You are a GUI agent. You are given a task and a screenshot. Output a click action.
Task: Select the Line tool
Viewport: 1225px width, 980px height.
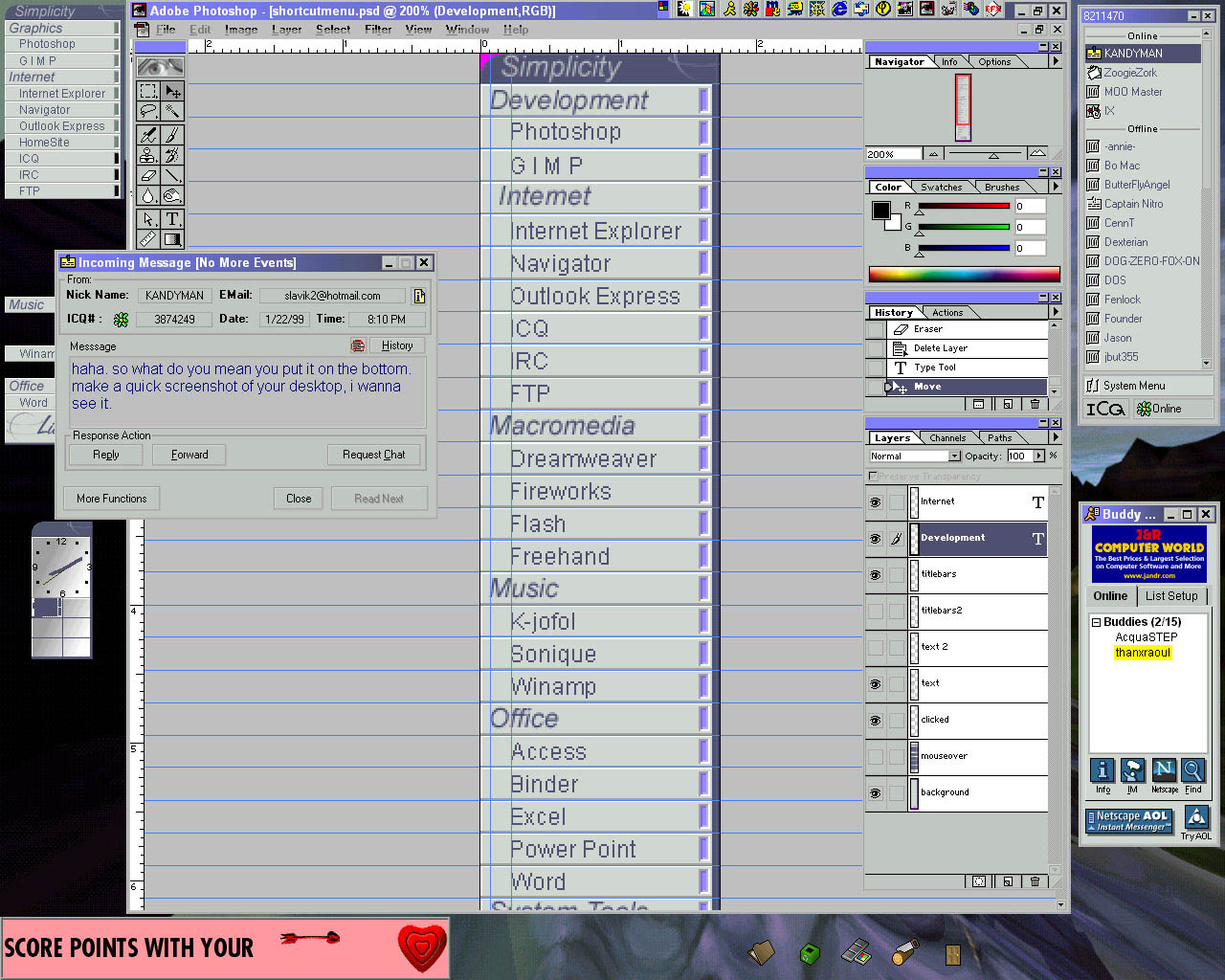[x=172, y=175]
